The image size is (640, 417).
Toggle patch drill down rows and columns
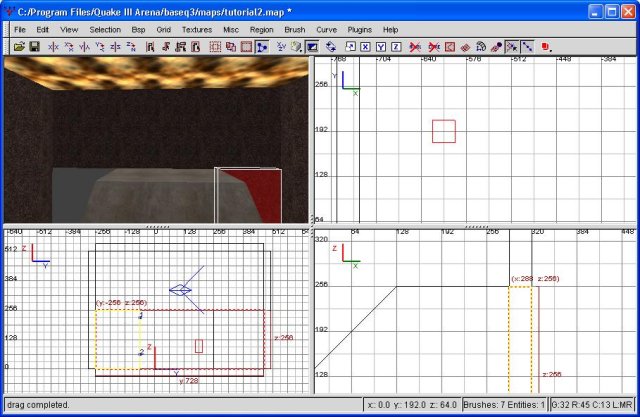527,47
